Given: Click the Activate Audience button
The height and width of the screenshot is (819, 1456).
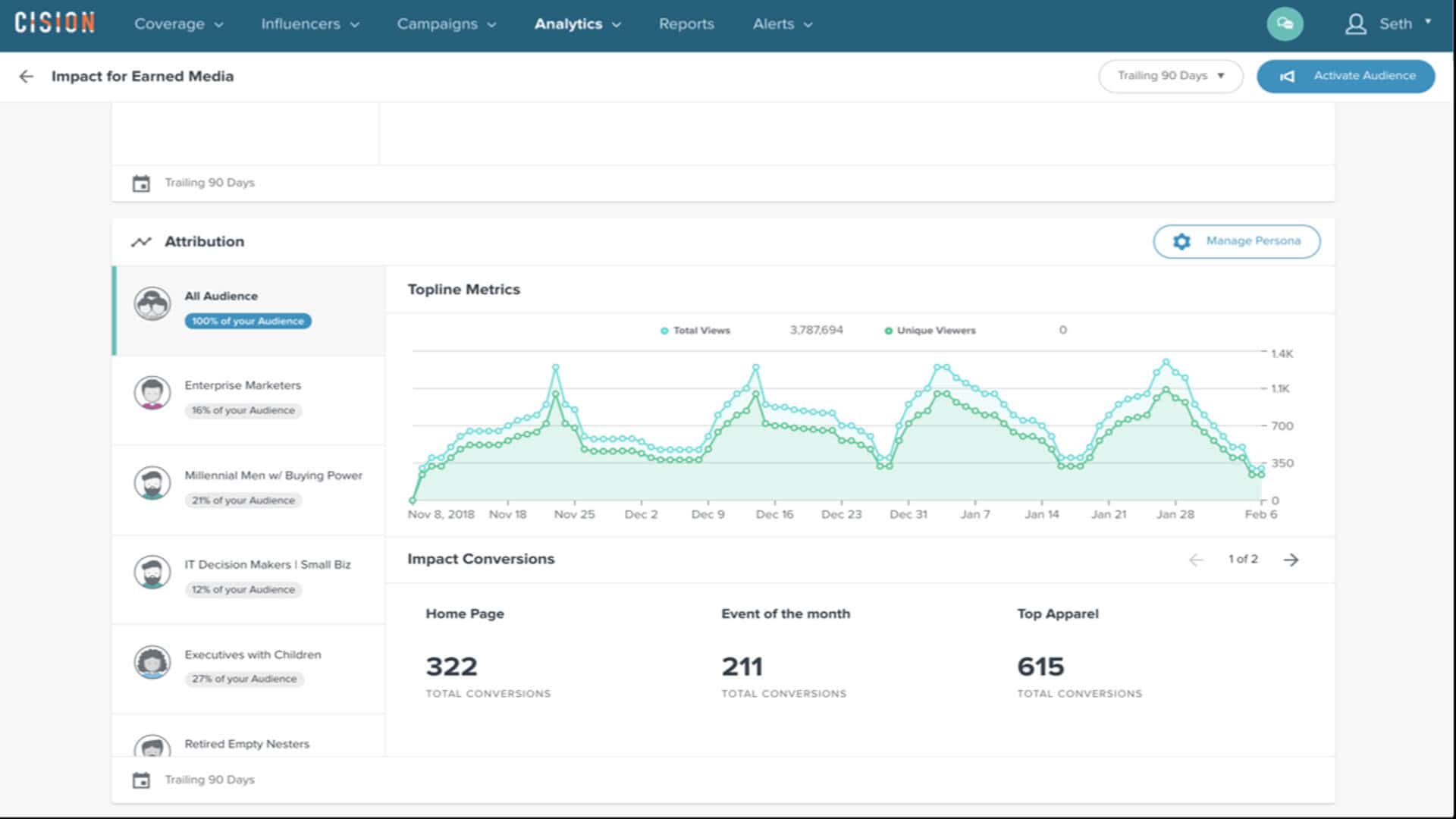Looking at the screenshot, I should click(x=1346, y=76).
